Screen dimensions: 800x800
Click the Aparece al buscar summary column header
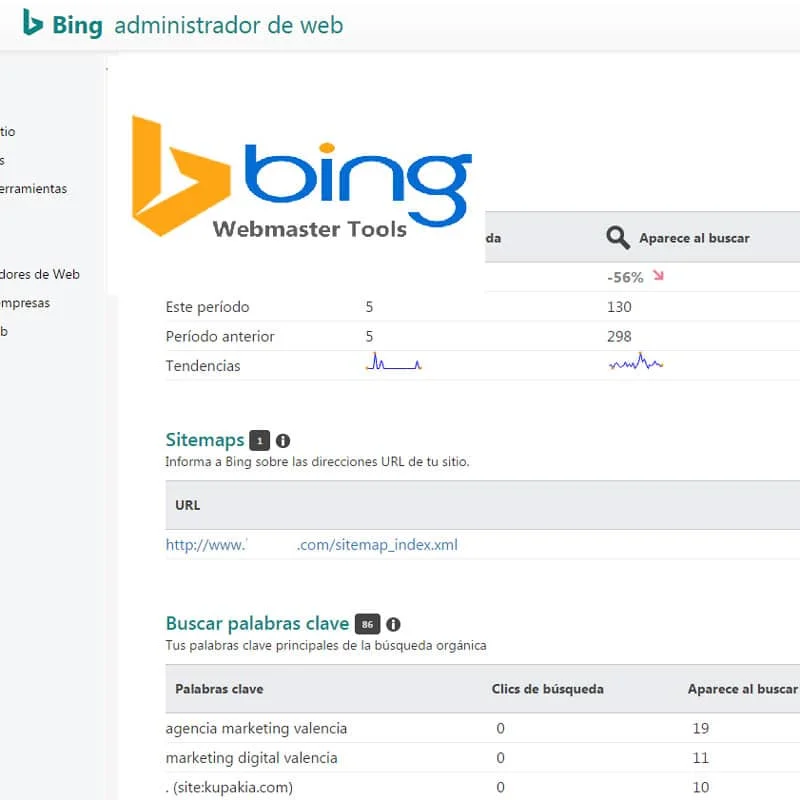click(694, 238)
